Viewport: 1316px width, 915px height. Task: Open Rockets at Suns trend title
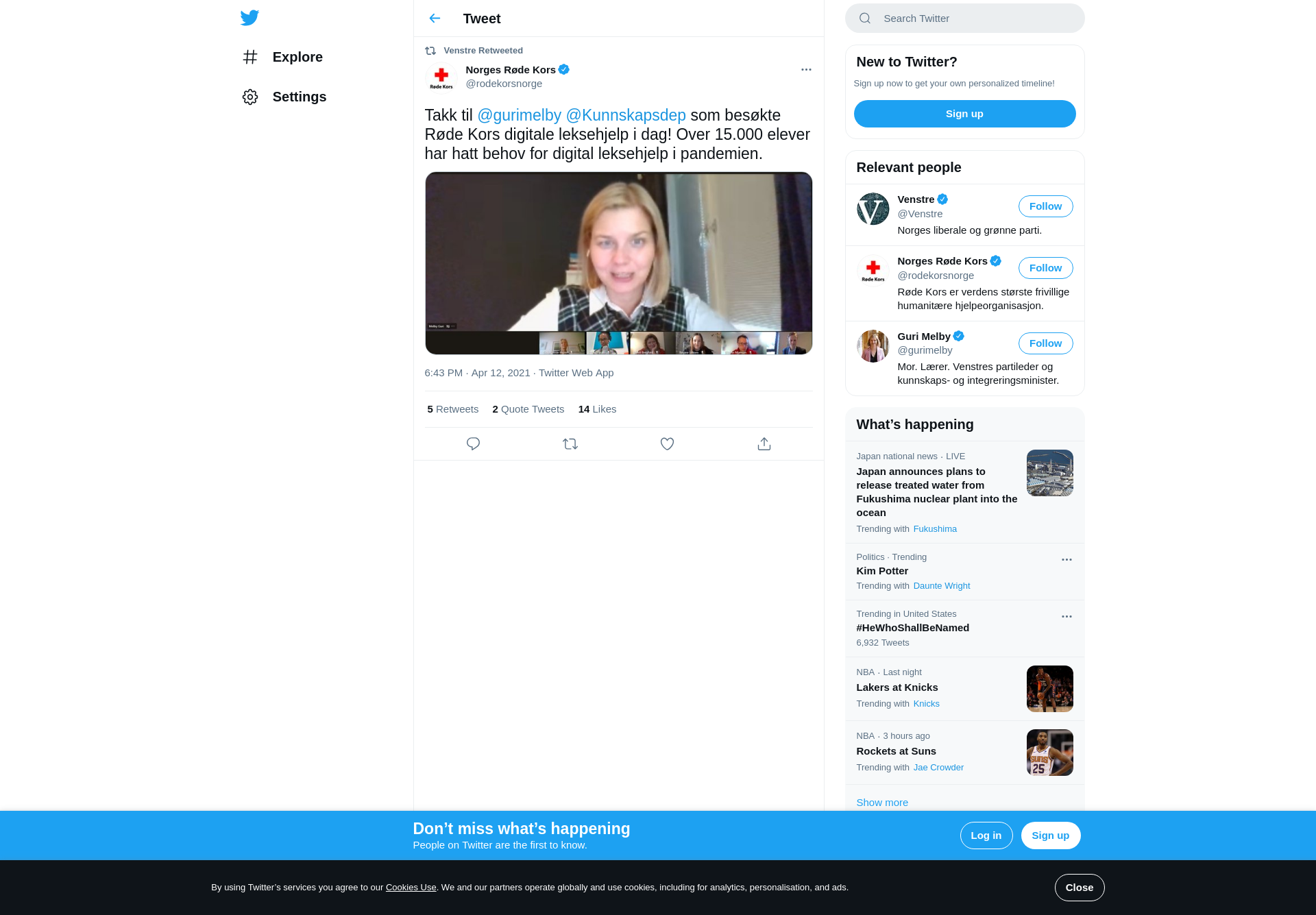[x=896, y=751]
